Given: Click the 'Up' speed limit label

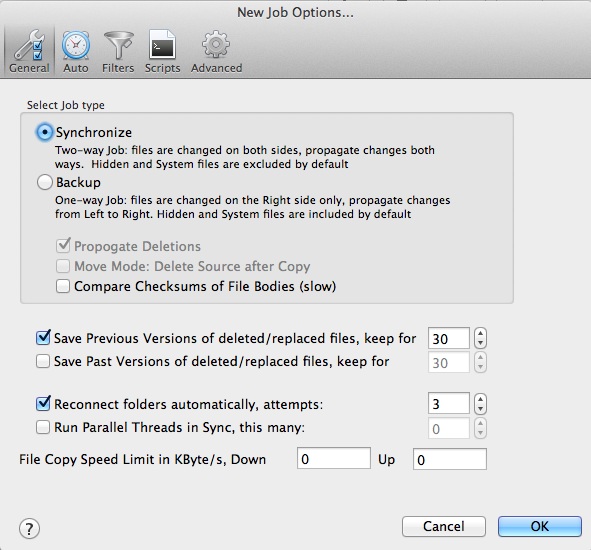Looking at the screenshot, I should [386, 460].
